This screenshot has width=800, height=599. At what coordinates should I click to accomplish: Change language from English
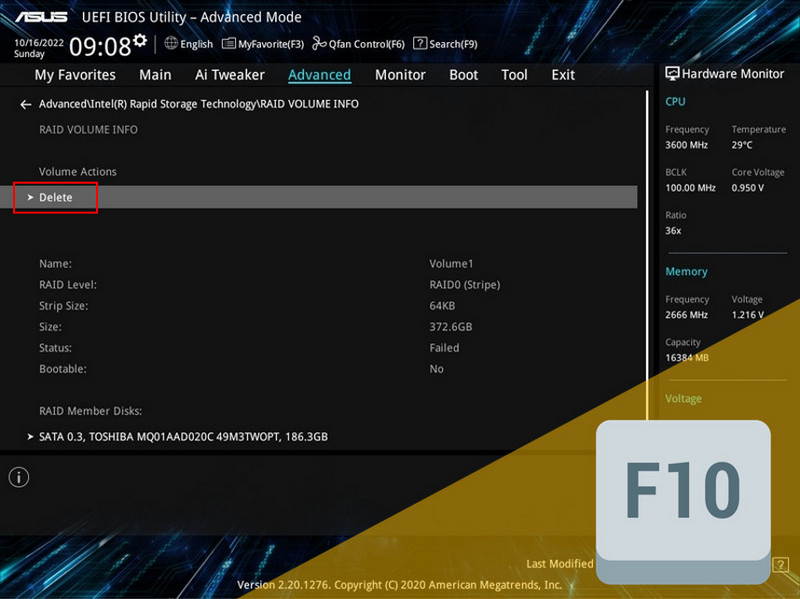tap(196, 44)
